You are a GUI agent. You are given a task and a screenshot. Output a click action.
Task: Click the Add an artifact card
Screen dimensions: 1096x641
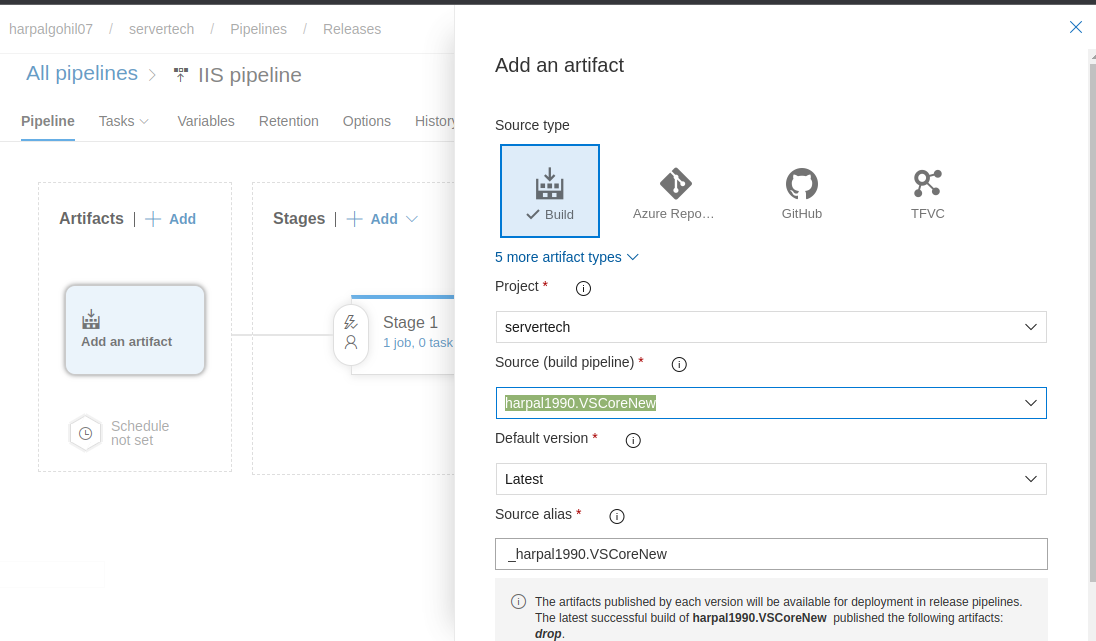tap(135, 330)
